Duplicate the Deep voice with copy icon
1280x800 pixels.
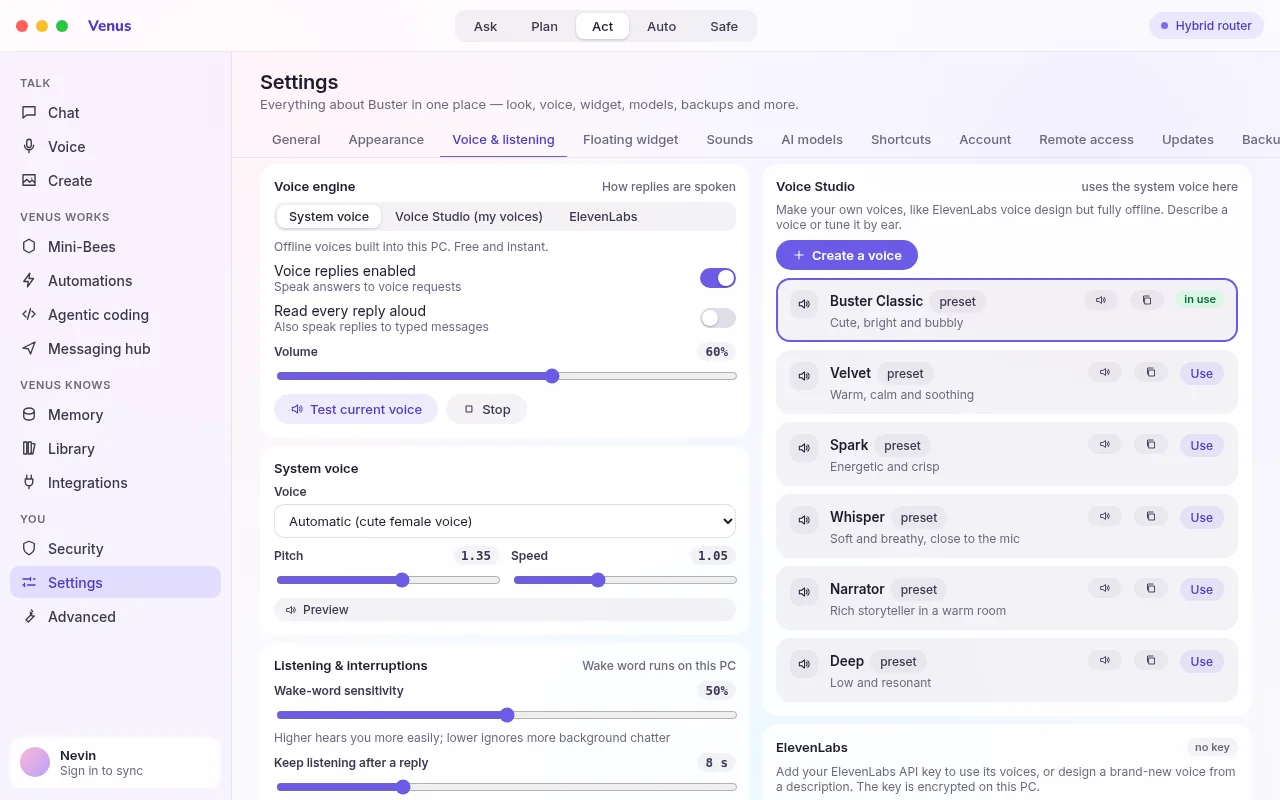point(1151,660)
